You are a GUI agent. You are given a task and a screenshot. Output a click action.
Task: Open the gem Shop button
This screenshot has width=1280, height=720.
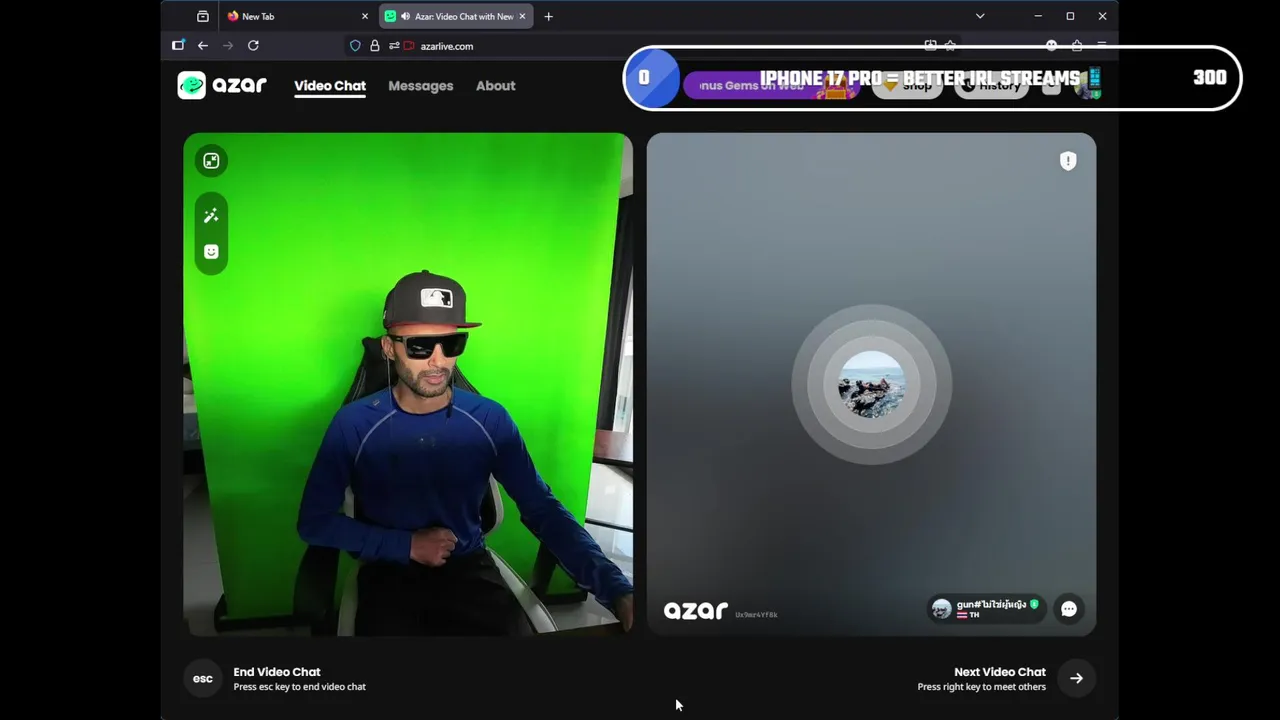tap(908, 86)
